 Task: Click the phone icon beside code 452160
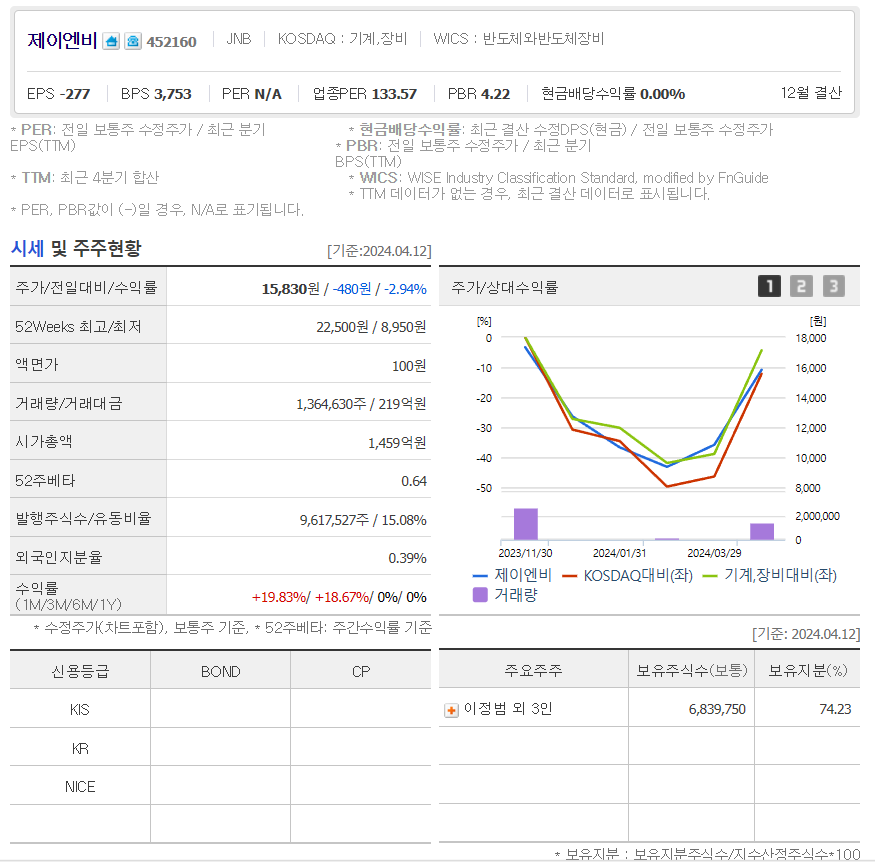point(133,41)
